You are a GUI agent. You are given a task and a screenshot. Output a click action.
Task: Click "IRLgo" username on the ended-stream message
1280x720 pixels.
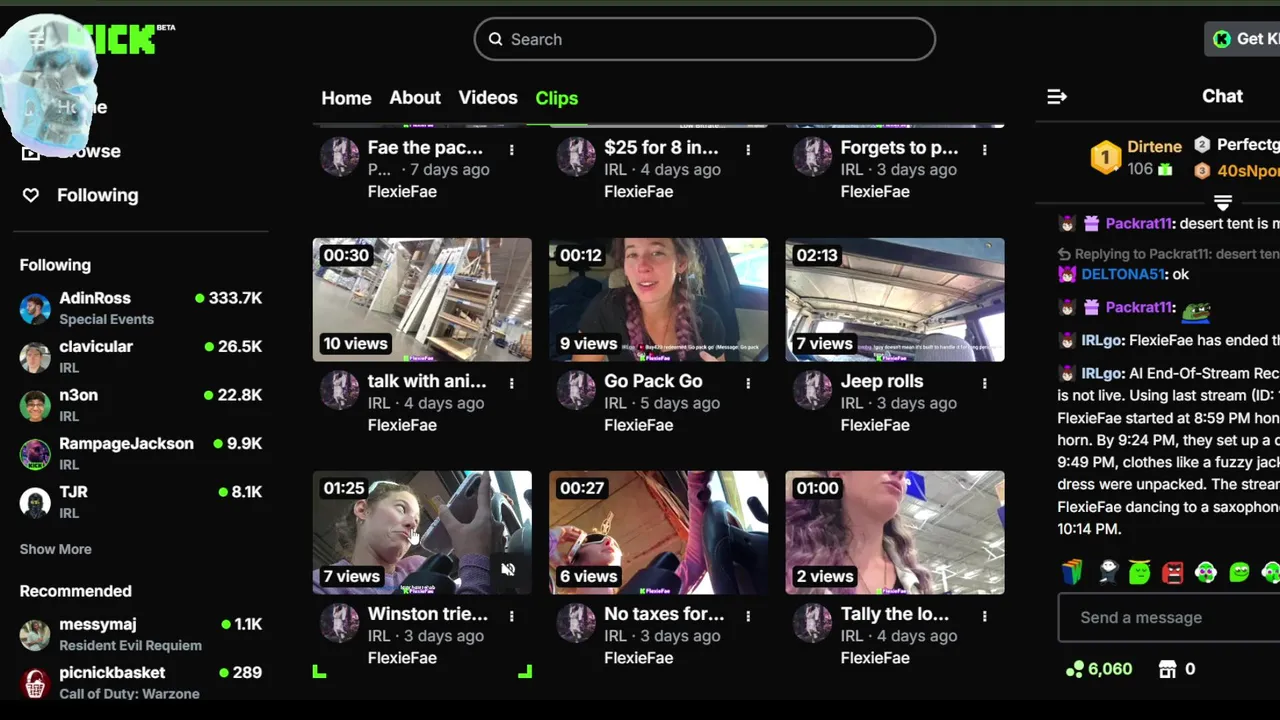coord(1103,340)
